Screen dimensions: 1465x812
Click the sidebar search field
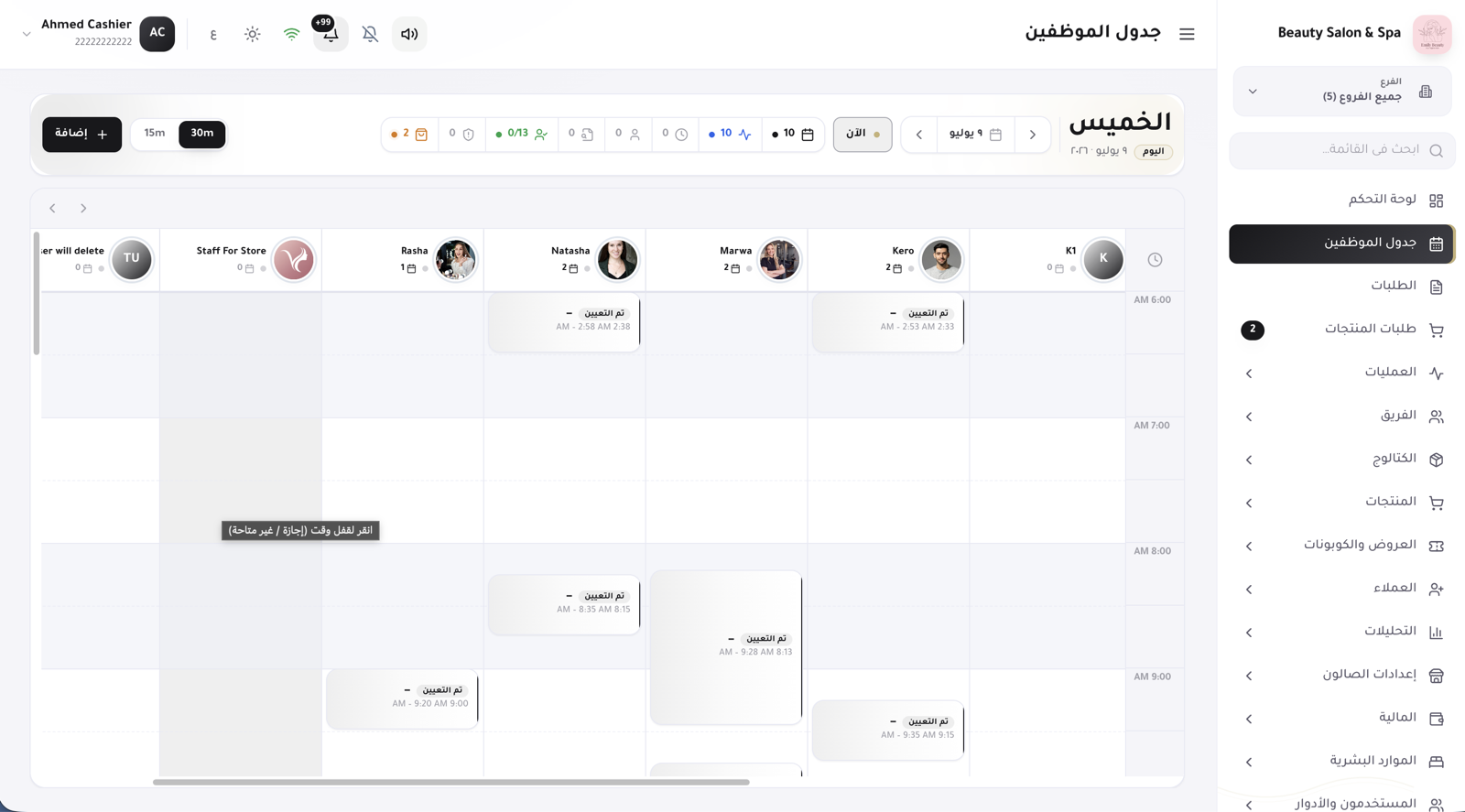pyautogui.click(x=1341, y=150)
